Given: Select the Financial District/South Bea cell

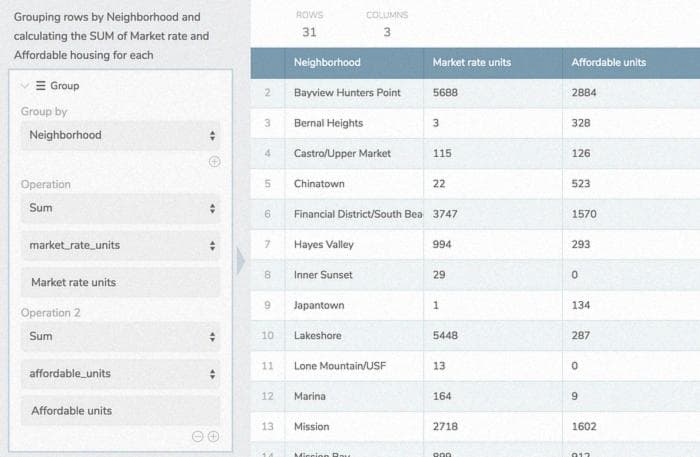Looking at the screenshot, I should 354,214.
